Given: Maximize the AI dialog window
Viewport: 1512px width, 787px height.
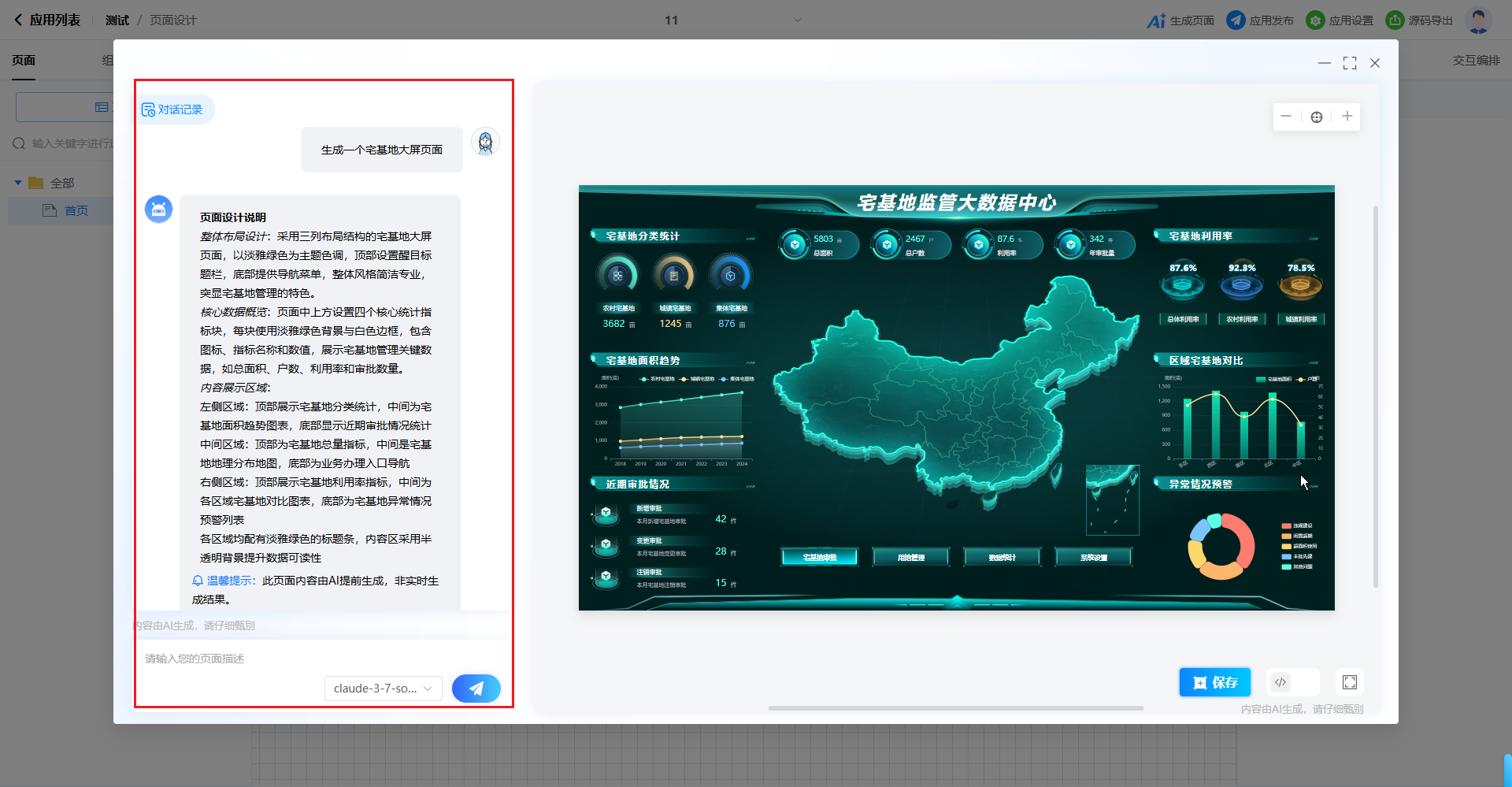Looking at the screenshot, I should 1350,63.
